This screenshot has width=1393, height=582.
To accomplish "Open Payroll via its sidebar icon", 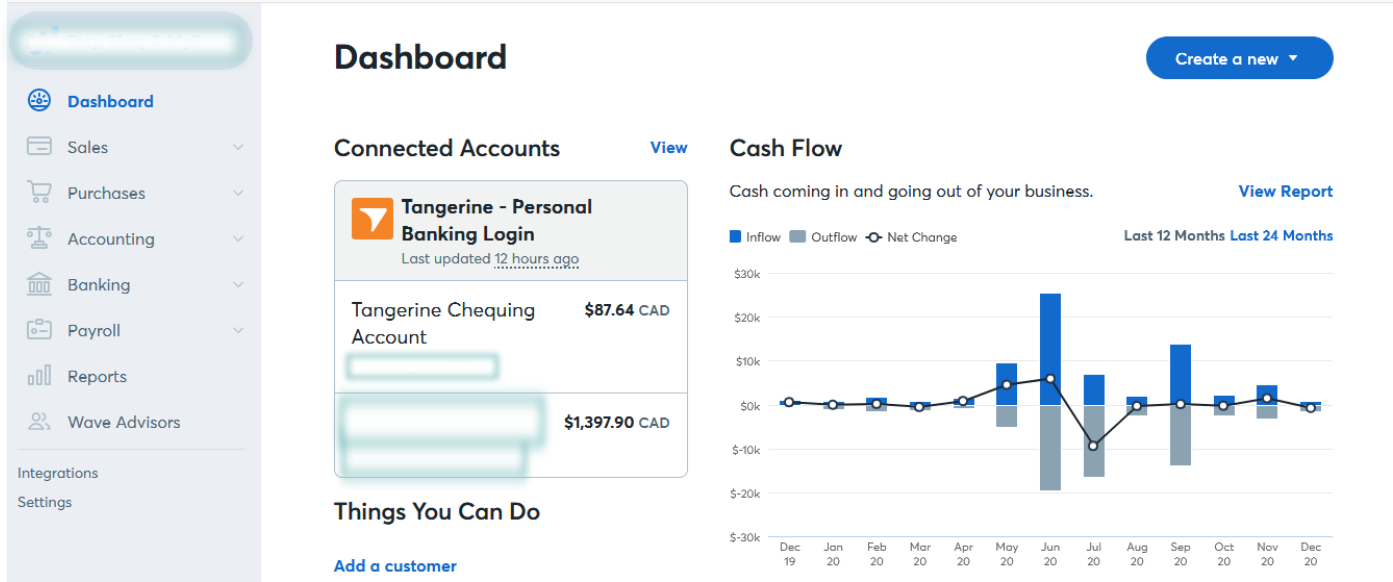I will [x=38, y=329].
